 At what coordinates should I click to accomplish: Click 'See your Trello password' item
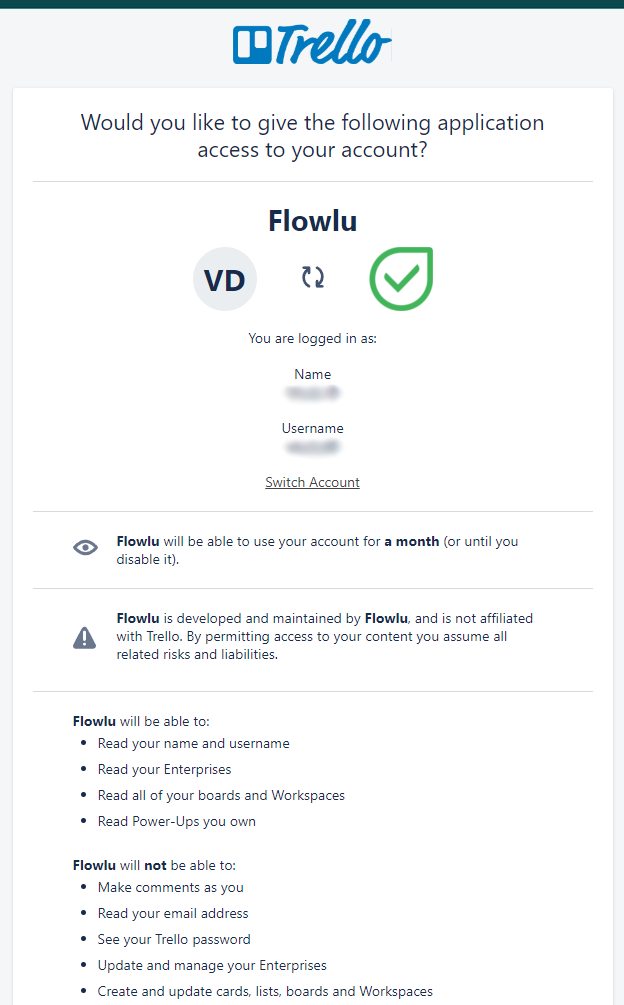click(x=174, y=939)
